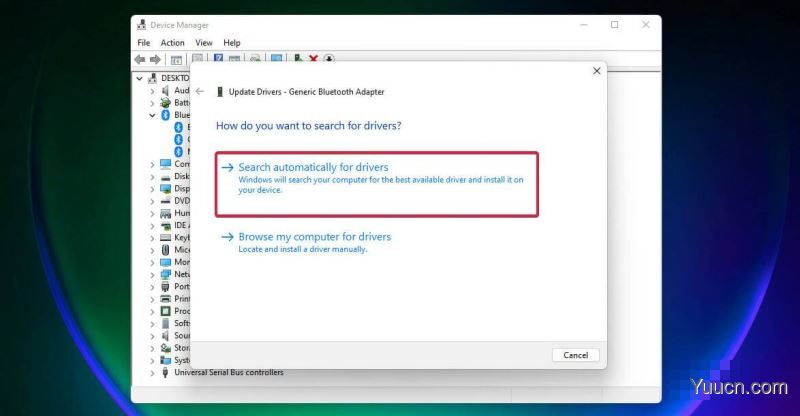Collapse the Bluetooth category chevron
This screenshot has height=416, width=800.
152,115
